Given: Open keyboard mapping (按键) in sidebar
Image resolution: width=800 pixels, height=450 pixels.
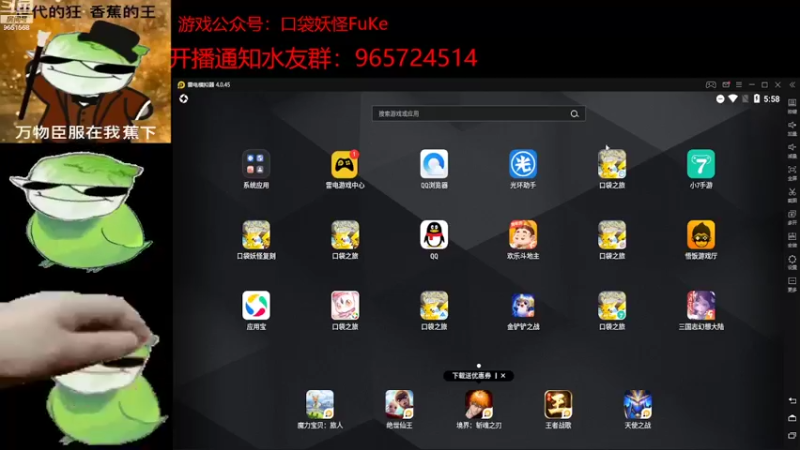Looking at the screenshot, I should point(792,106).
